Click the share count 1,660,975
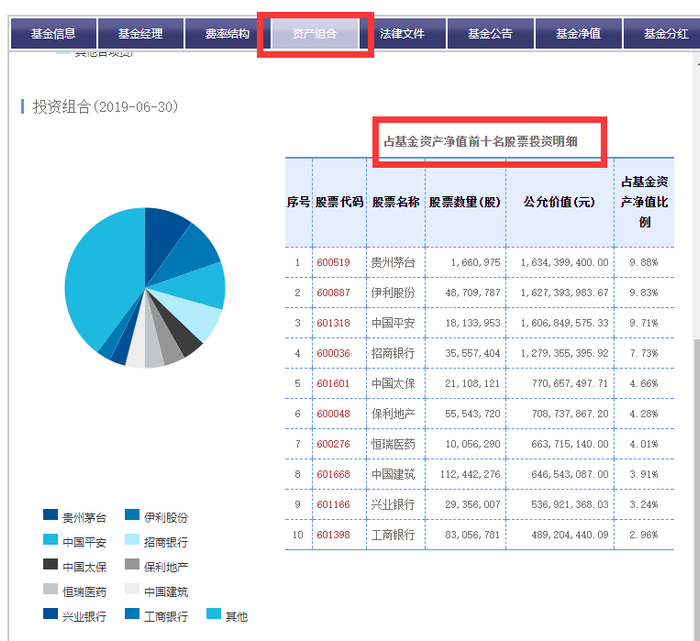The width and height of the screenshot is (700, 641). click(475, 262)
